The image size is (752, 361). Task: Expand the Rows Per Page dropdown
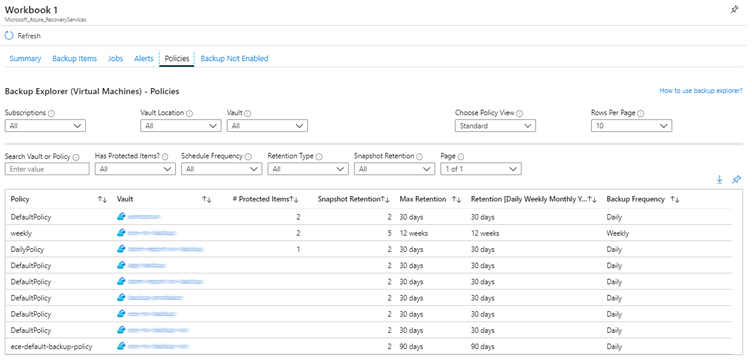point(632,126)
